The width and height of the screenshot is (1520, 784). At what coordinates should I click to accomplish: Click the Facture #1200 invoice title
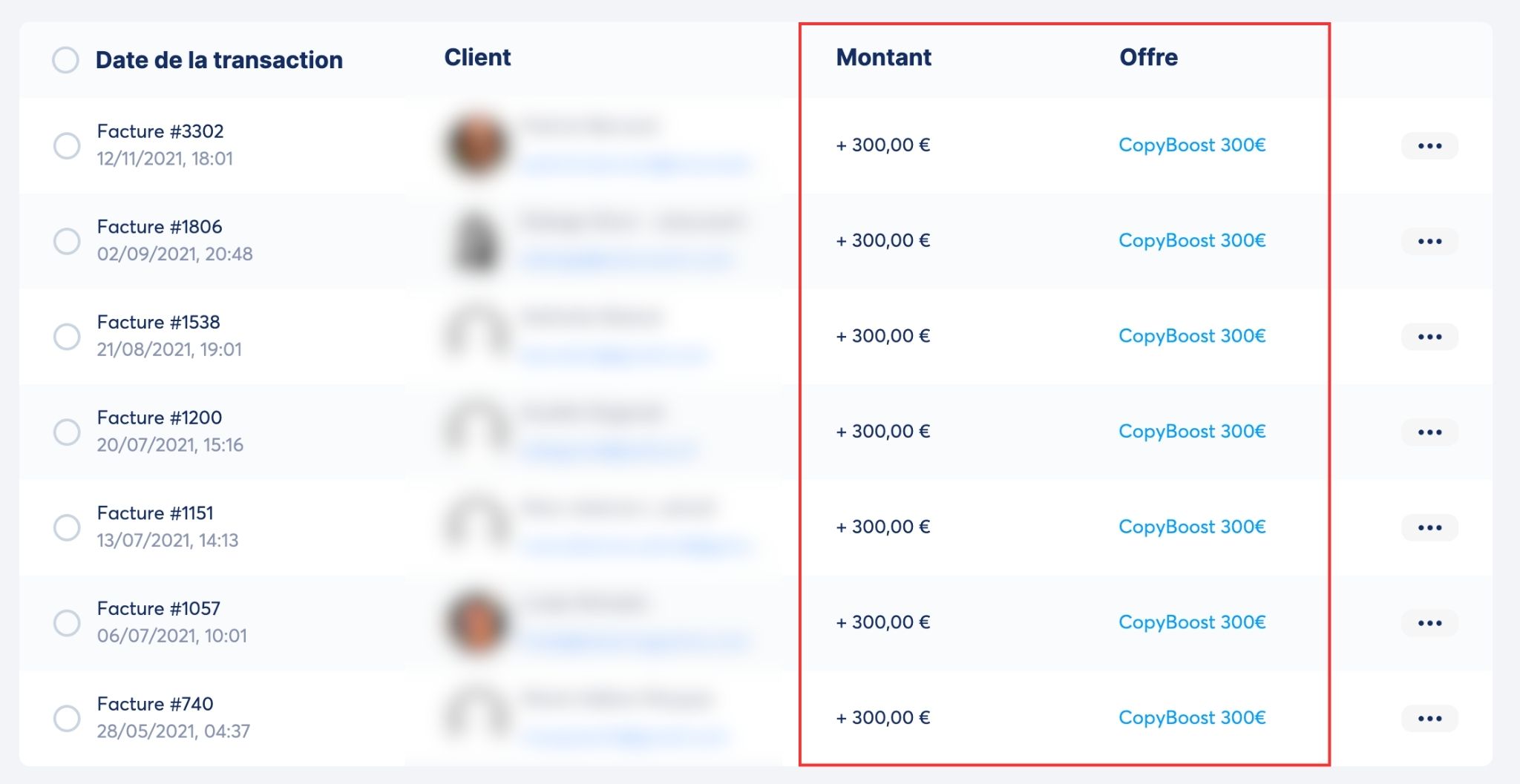click(160, 418)
